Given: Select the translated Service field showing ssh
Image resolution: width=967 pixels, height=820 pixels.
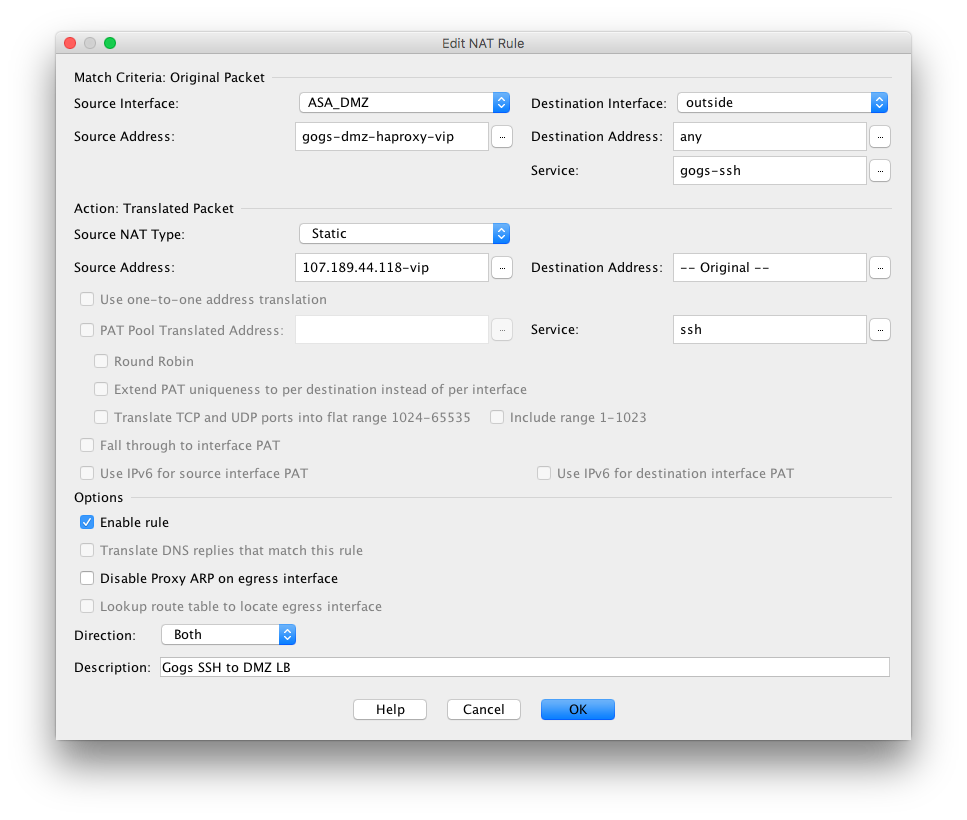Looking at the screenshot, I should pos(769,330).
